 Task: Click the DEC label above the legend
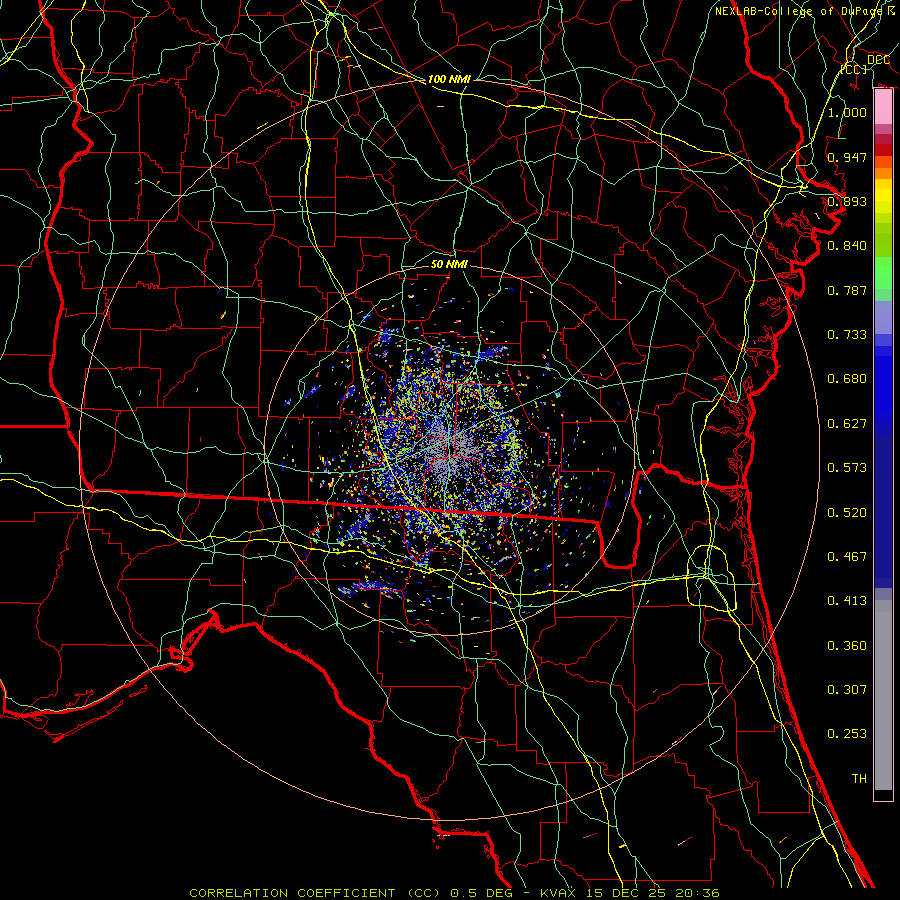(878, 60)
